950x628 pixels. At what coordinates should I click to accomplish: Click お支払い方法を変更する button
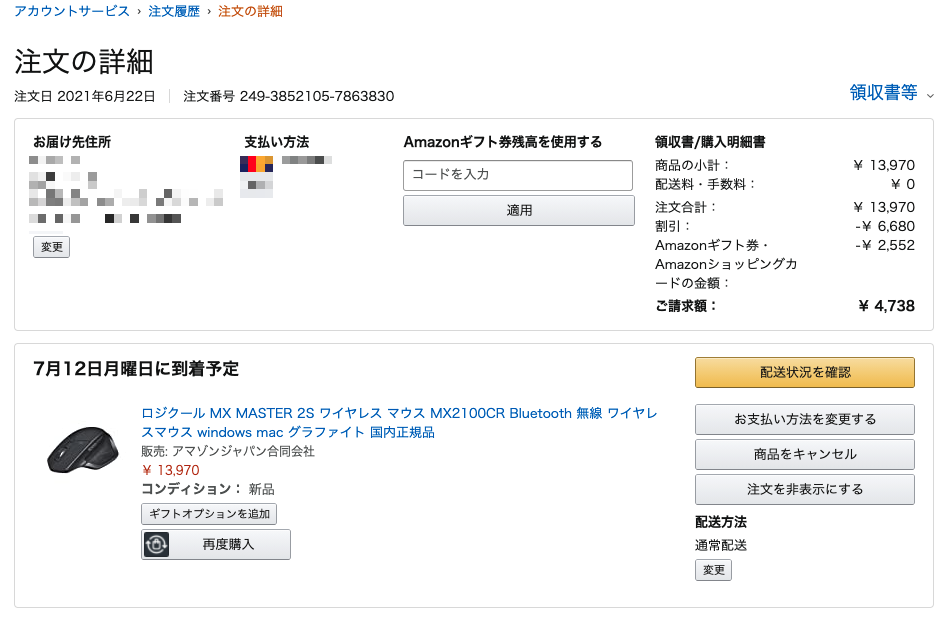[x=805, y=419]
